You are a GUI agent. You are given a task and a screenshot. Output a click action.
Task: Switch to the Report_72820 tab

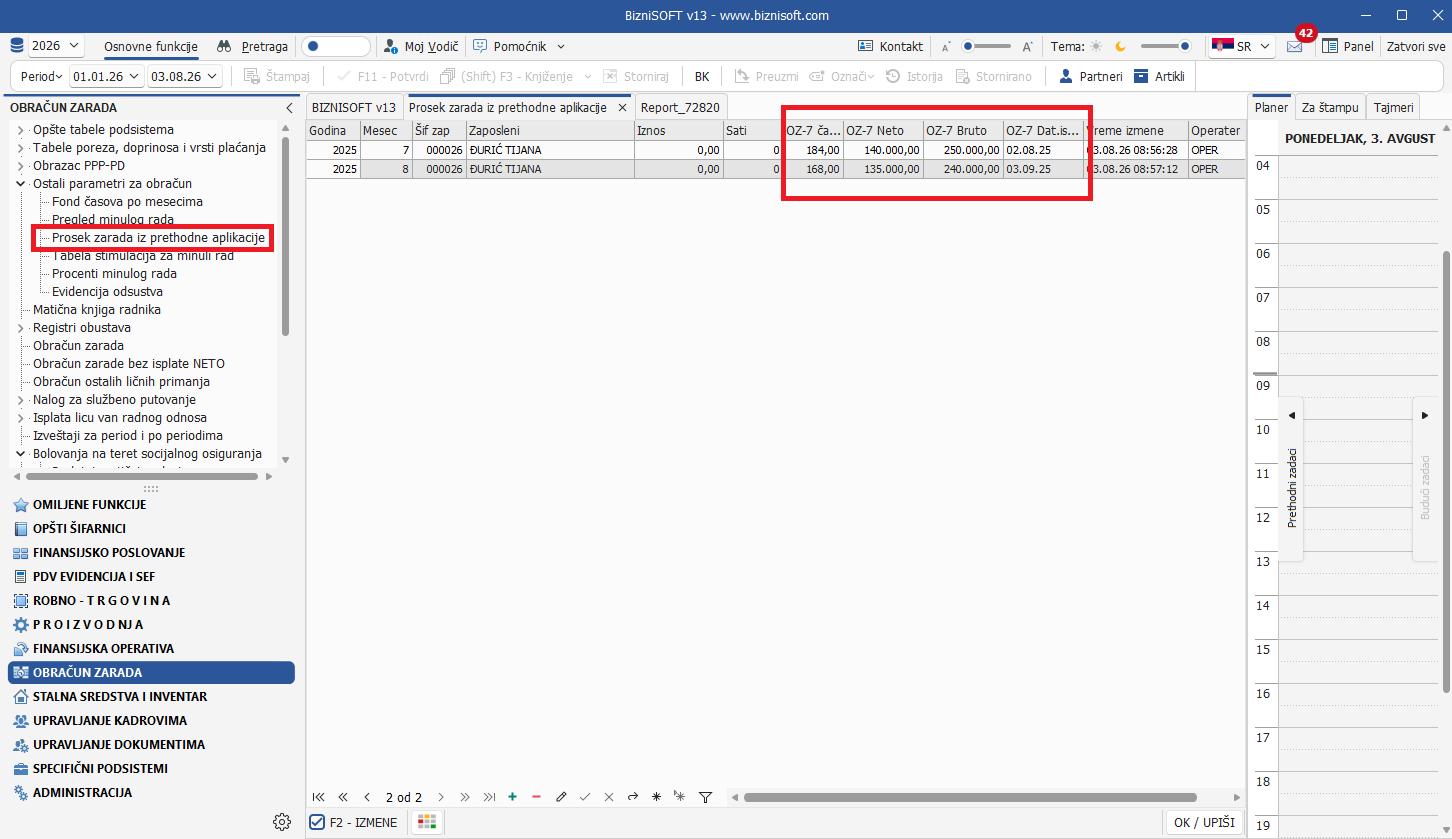(x=680, y=107)
